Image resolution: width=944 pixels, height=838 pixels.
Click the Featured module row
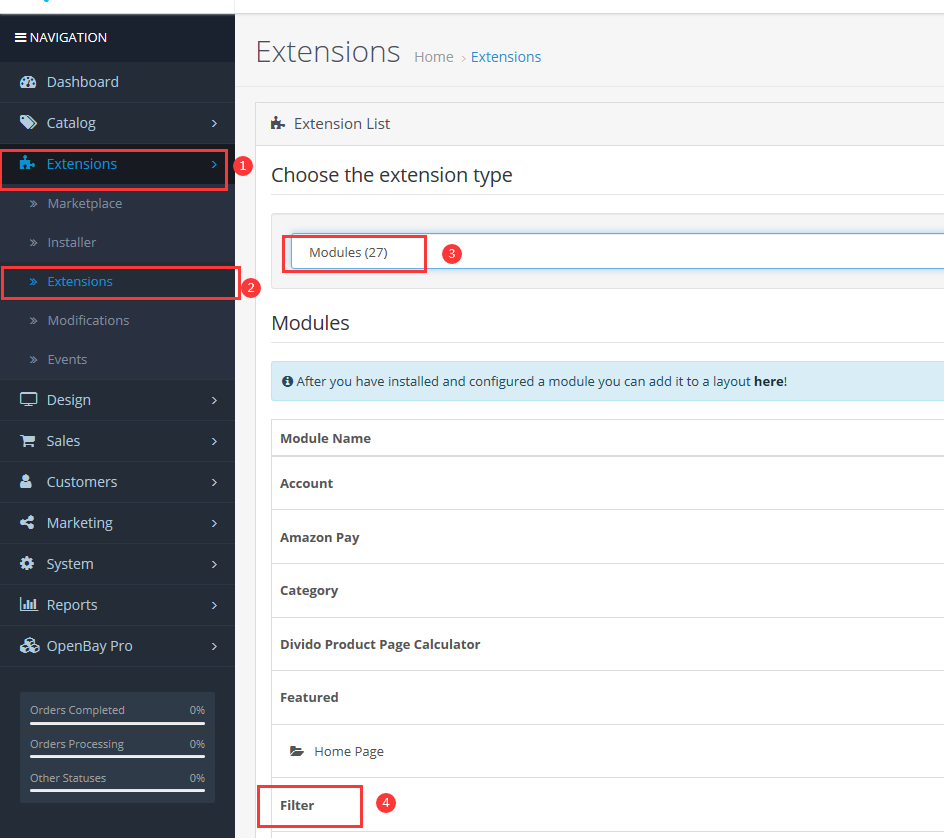[607, 698]
